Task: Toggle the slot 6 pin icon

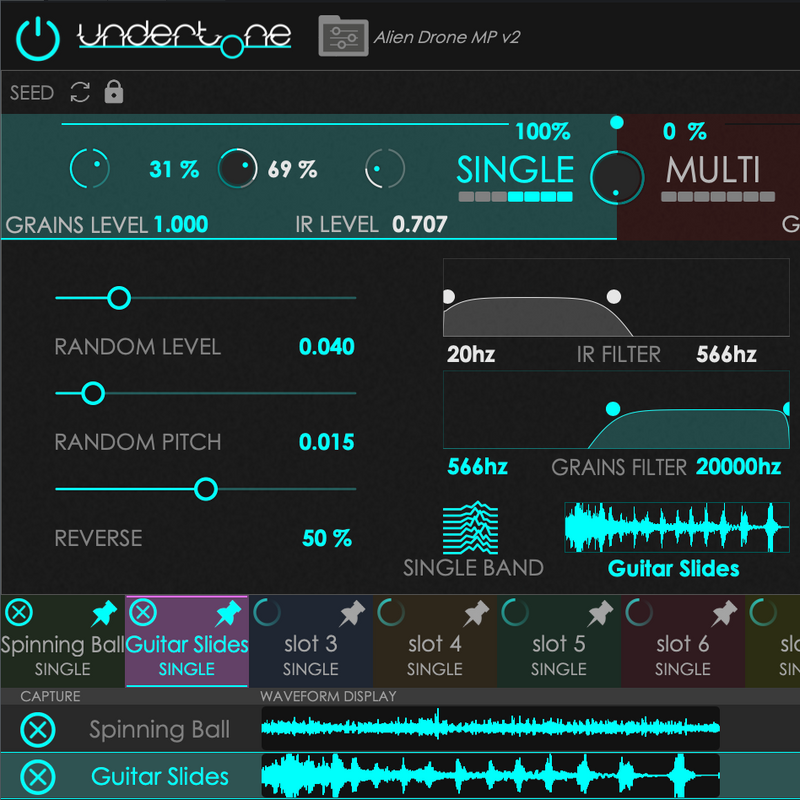Action: click(723, 613)
